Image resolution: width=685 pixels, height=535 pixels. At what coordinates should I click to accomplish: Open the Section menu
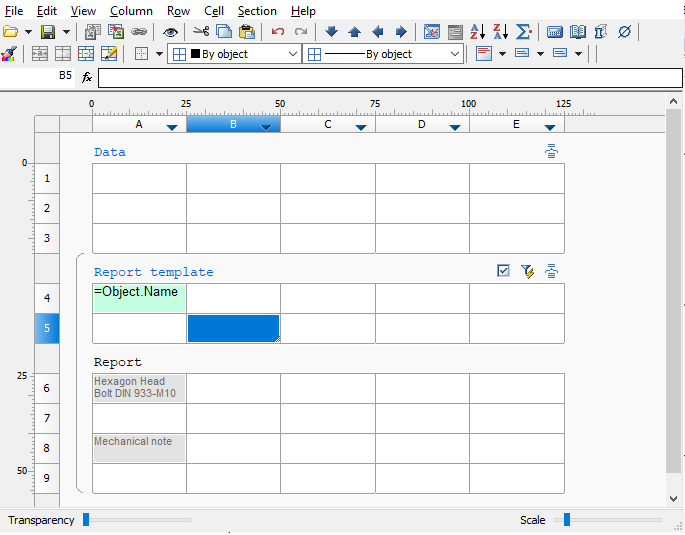[257, 11]
